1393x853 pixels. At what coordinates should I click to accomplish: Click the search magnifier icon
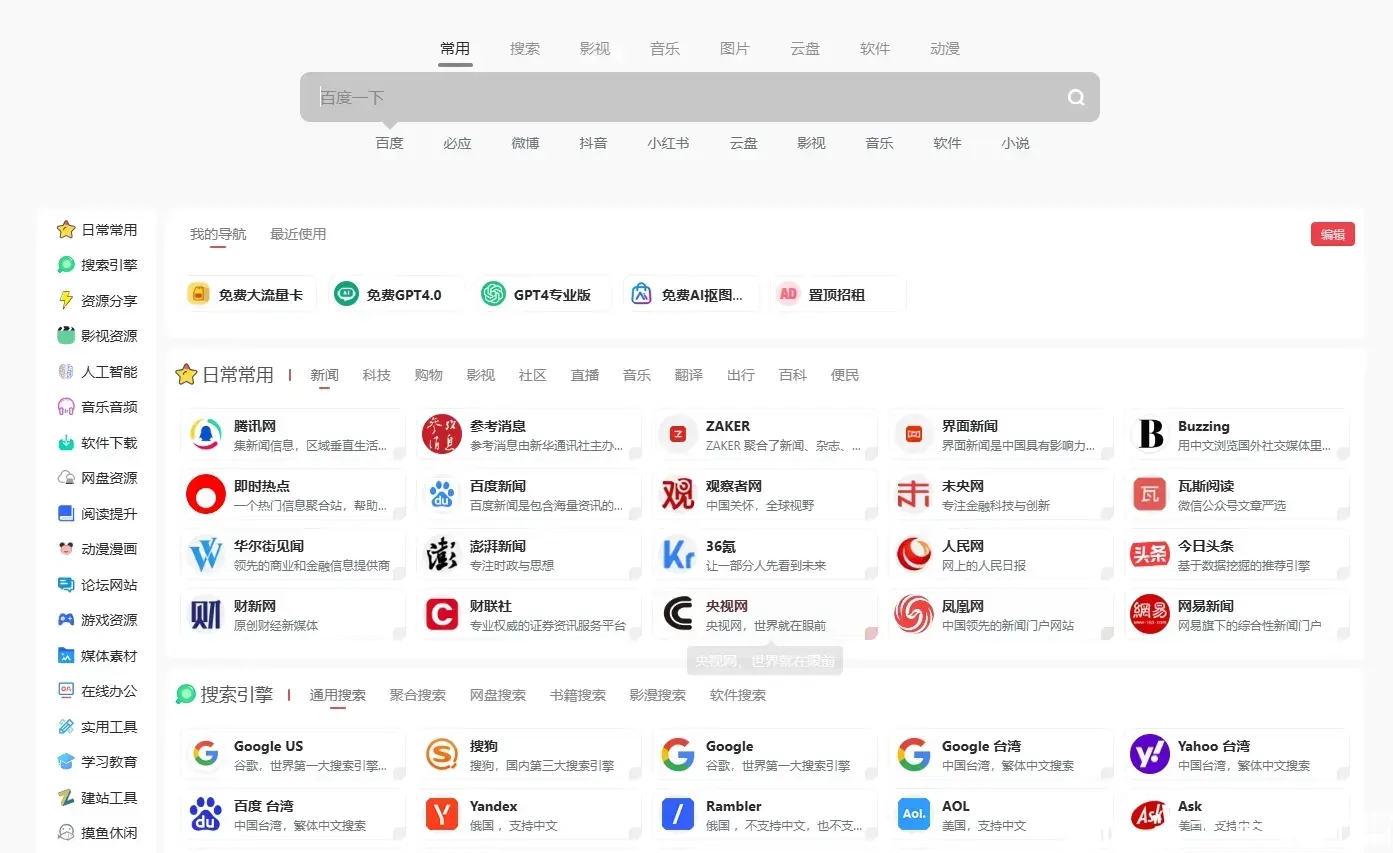[x=1076, y=97]
